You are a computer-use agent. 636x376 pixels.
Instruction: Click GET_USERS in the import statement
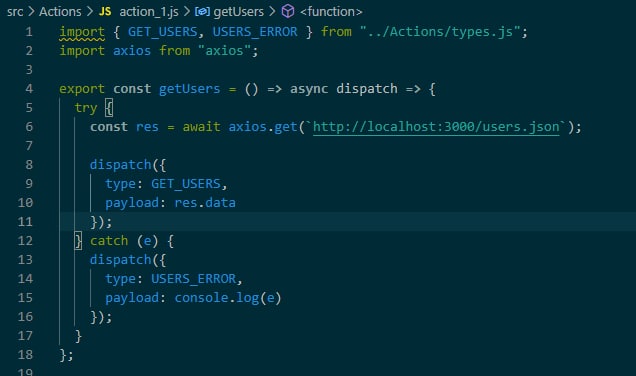[x=163, y=32]
